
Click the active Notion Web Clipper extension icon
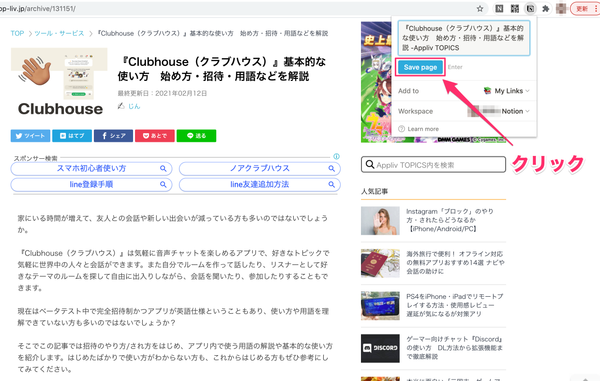[530, 8]
